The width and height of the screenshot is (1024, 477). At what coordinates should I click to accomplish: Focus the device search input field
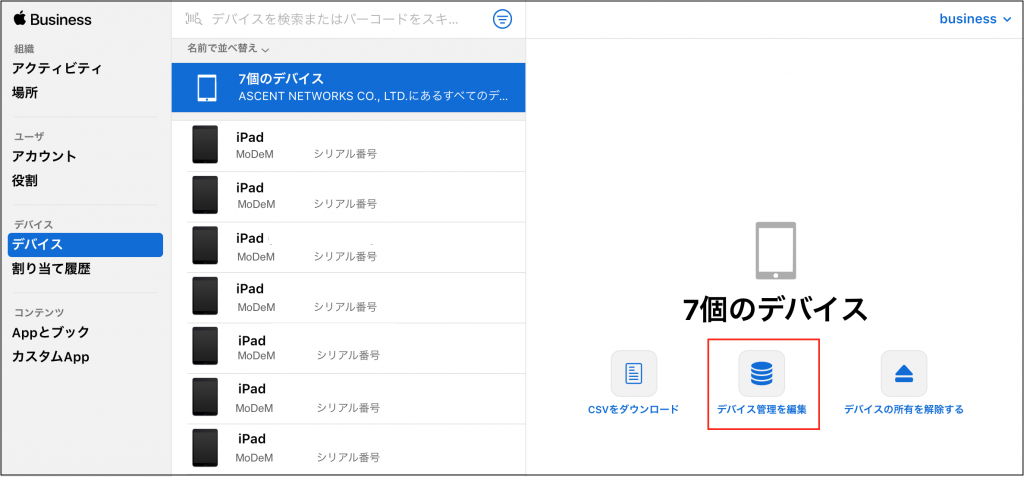click(333, 19)
